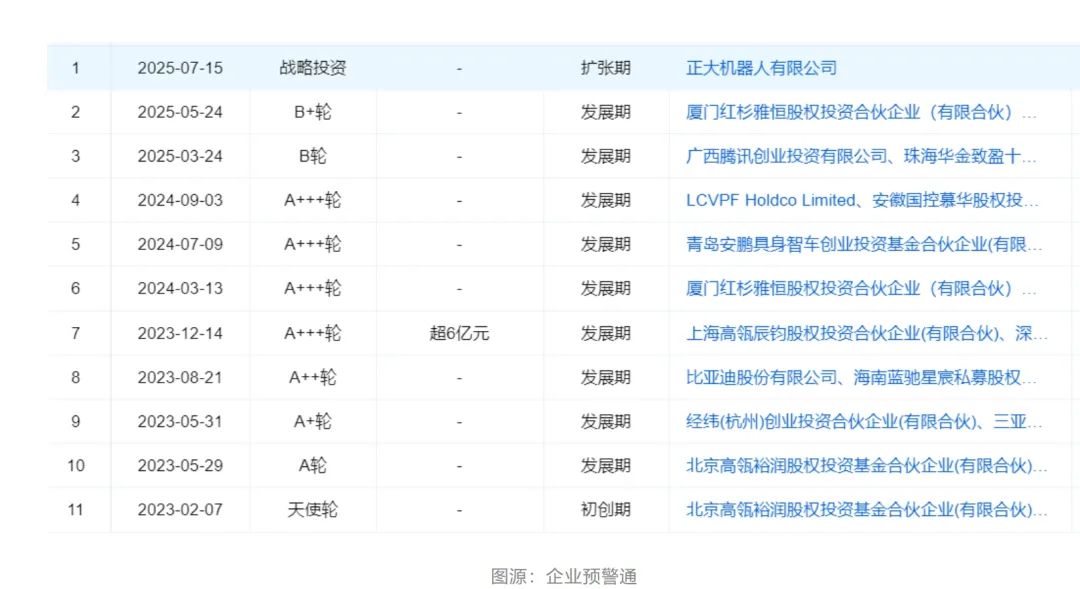
Task: Select date cell 2024-03-13
Action: [180, 289]
